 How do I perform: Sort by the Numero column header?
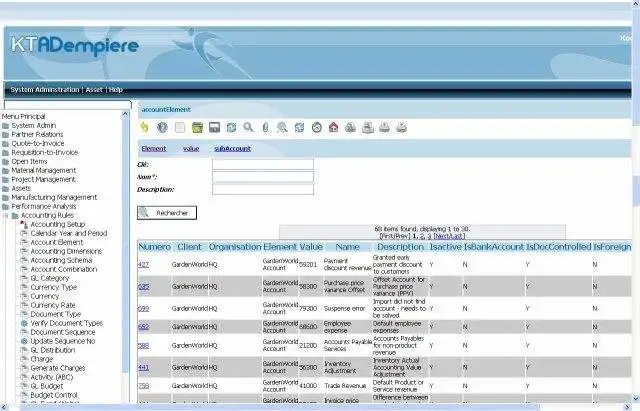tap(155, 247)
